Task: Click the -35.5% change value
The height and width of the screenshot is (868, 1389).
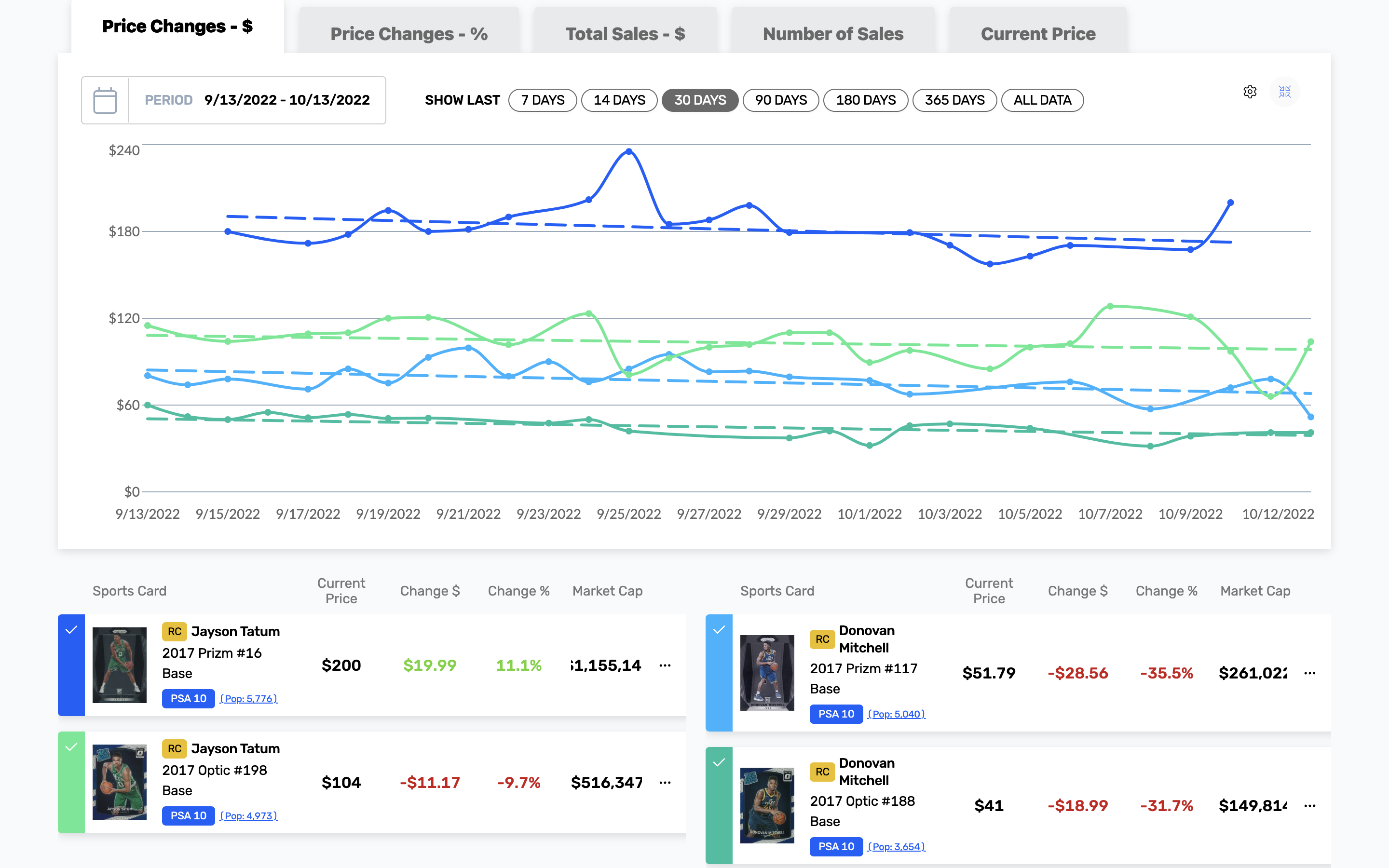Action: (1166, 673)
